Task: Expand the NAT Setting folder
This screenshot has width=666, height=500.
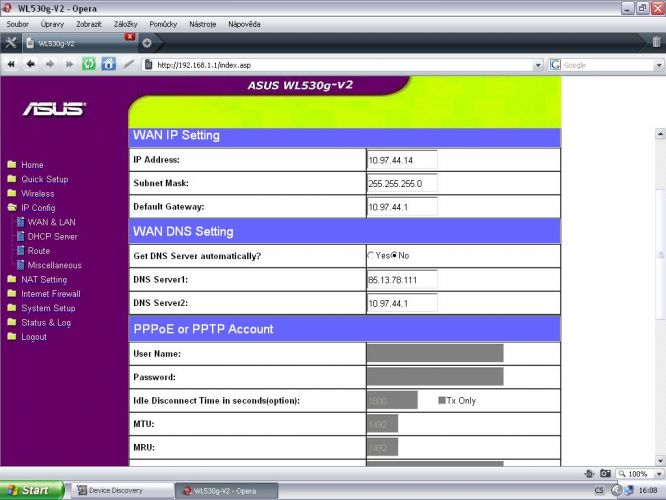Action: point(12,279)
